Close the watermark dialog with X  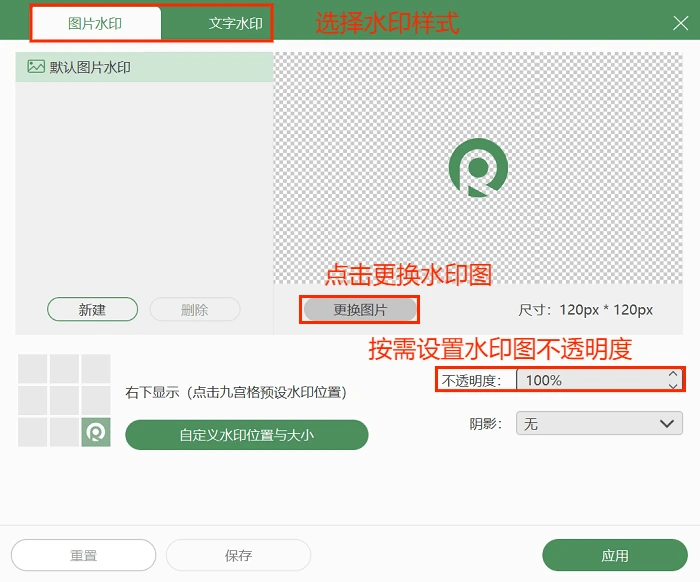click(680, 23)
